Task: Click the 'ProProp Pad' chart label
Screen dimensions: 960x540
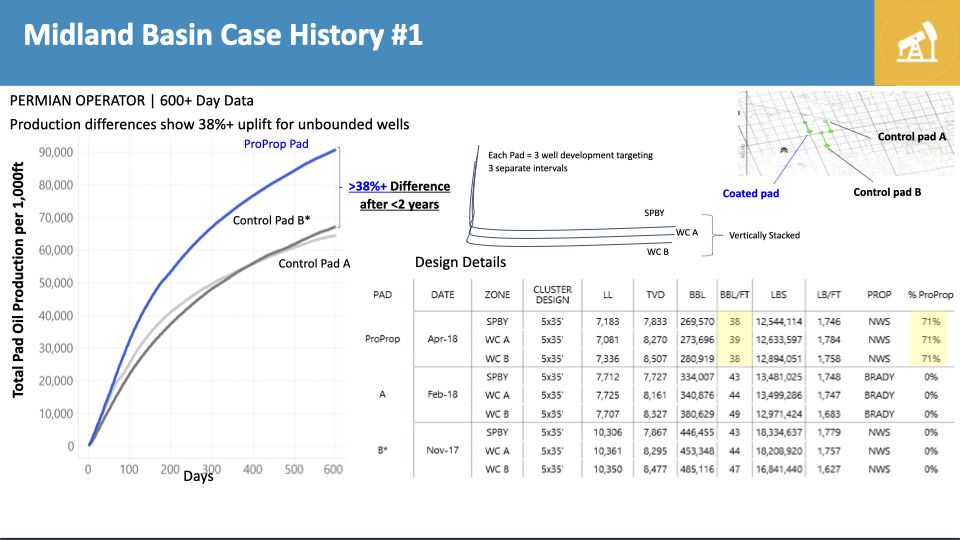Action: click(x=276, y=144)
